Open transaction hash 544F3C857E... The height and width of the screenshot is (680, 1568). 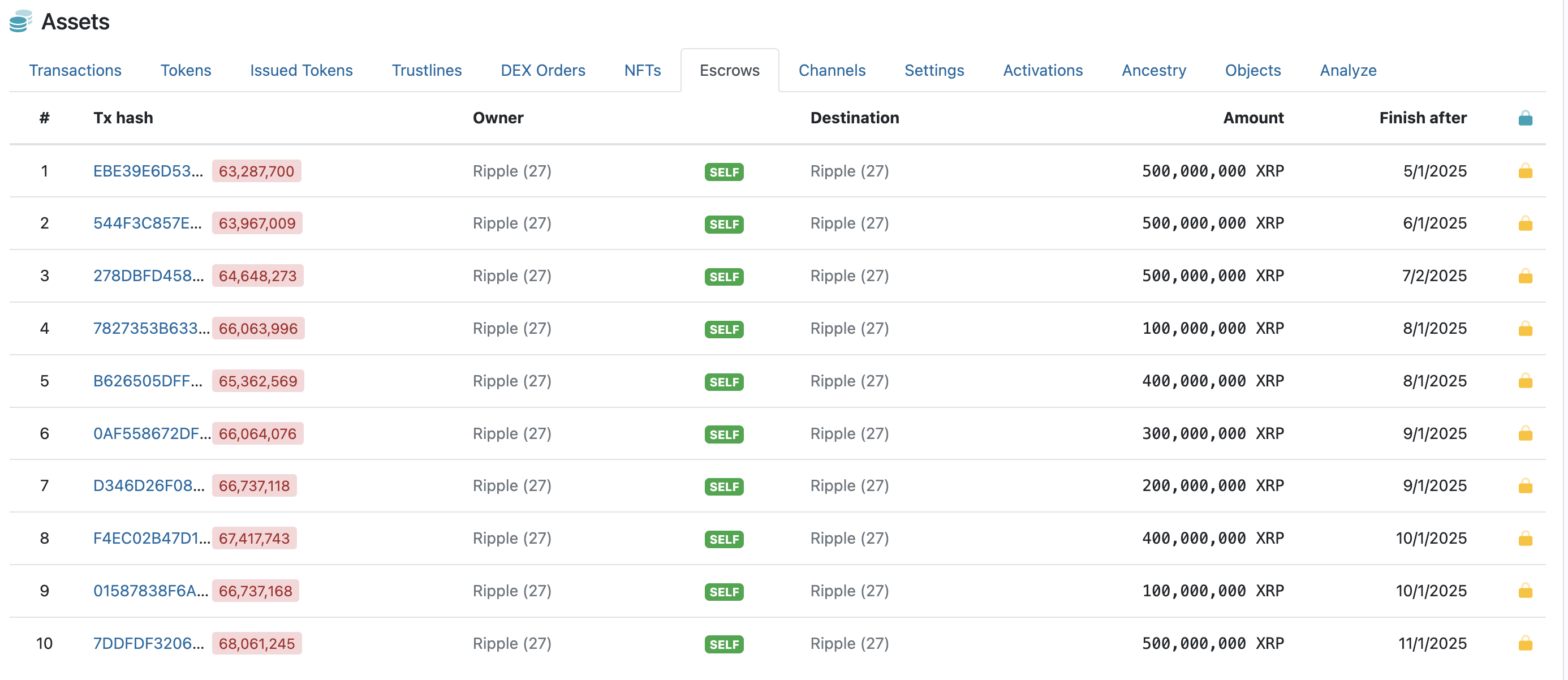click(x=147, y=223)
